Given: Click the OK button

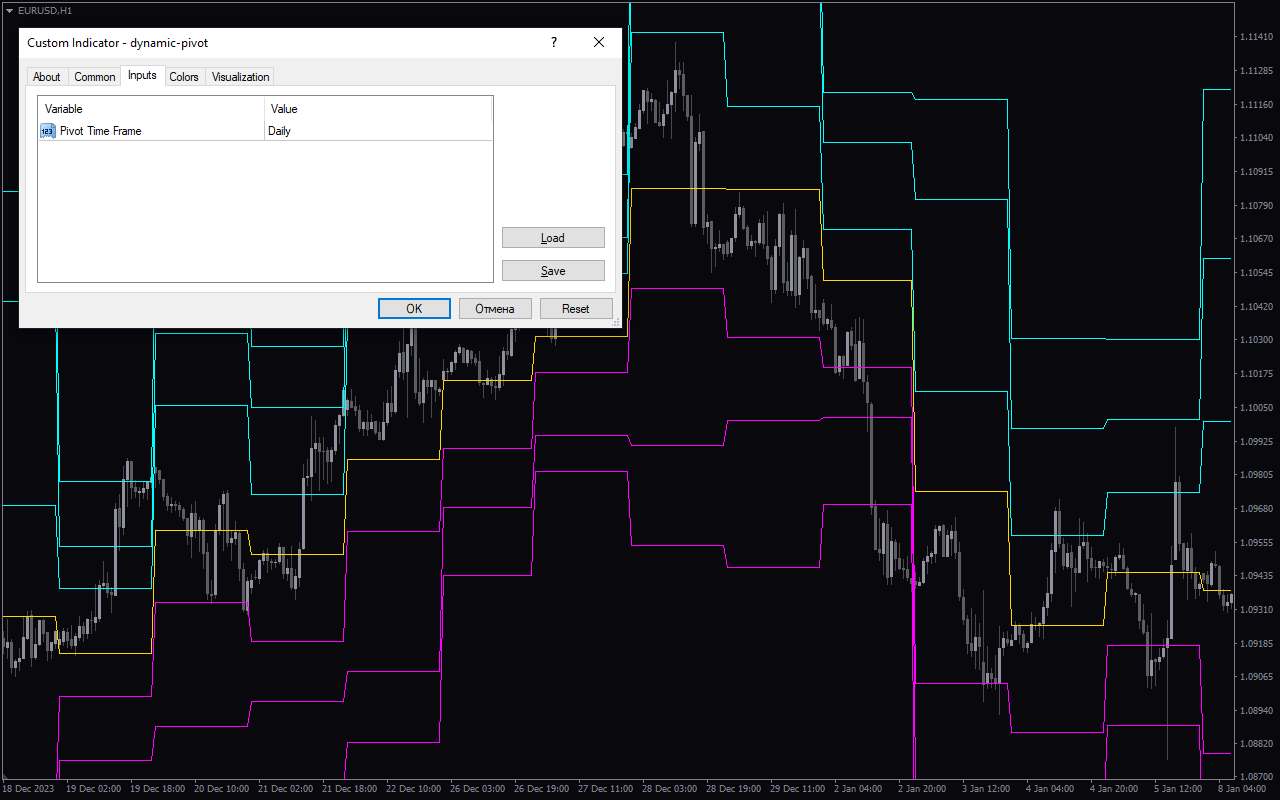Looking at the screenshot, I should click(414, 309).
